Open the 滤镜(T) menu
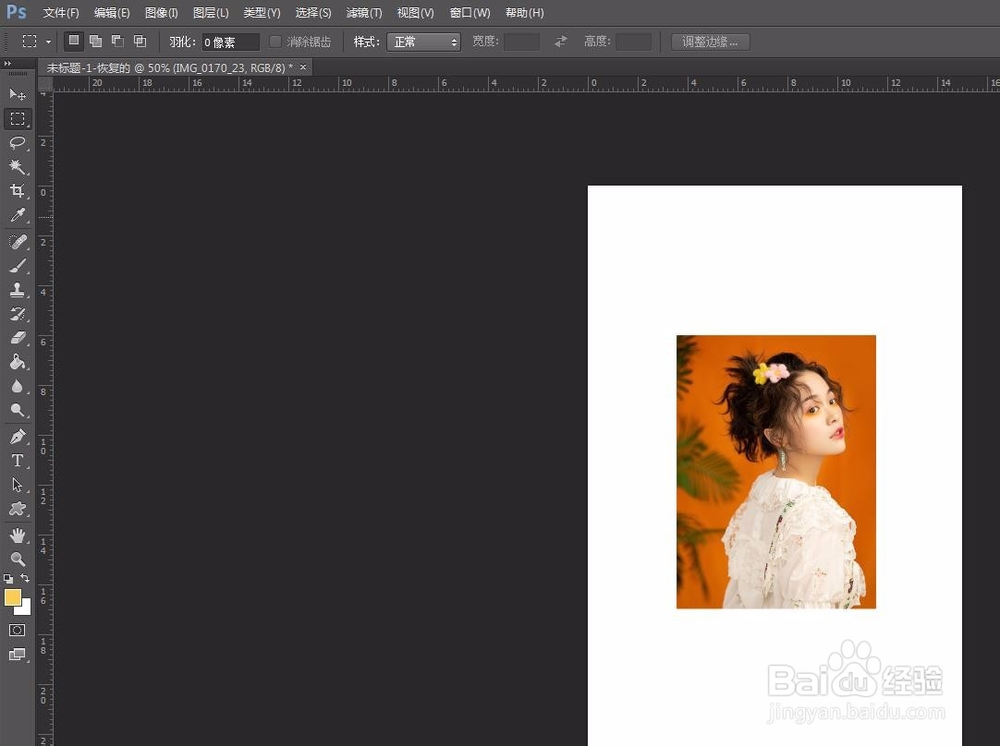1000x746 pixels. [x=364, y=13]
